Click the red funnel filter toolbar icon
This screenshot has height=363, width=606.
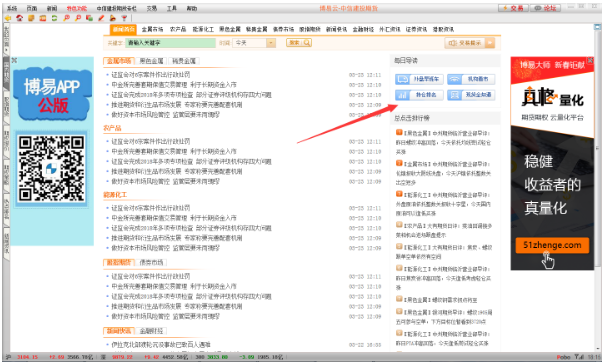pos(124,18)
